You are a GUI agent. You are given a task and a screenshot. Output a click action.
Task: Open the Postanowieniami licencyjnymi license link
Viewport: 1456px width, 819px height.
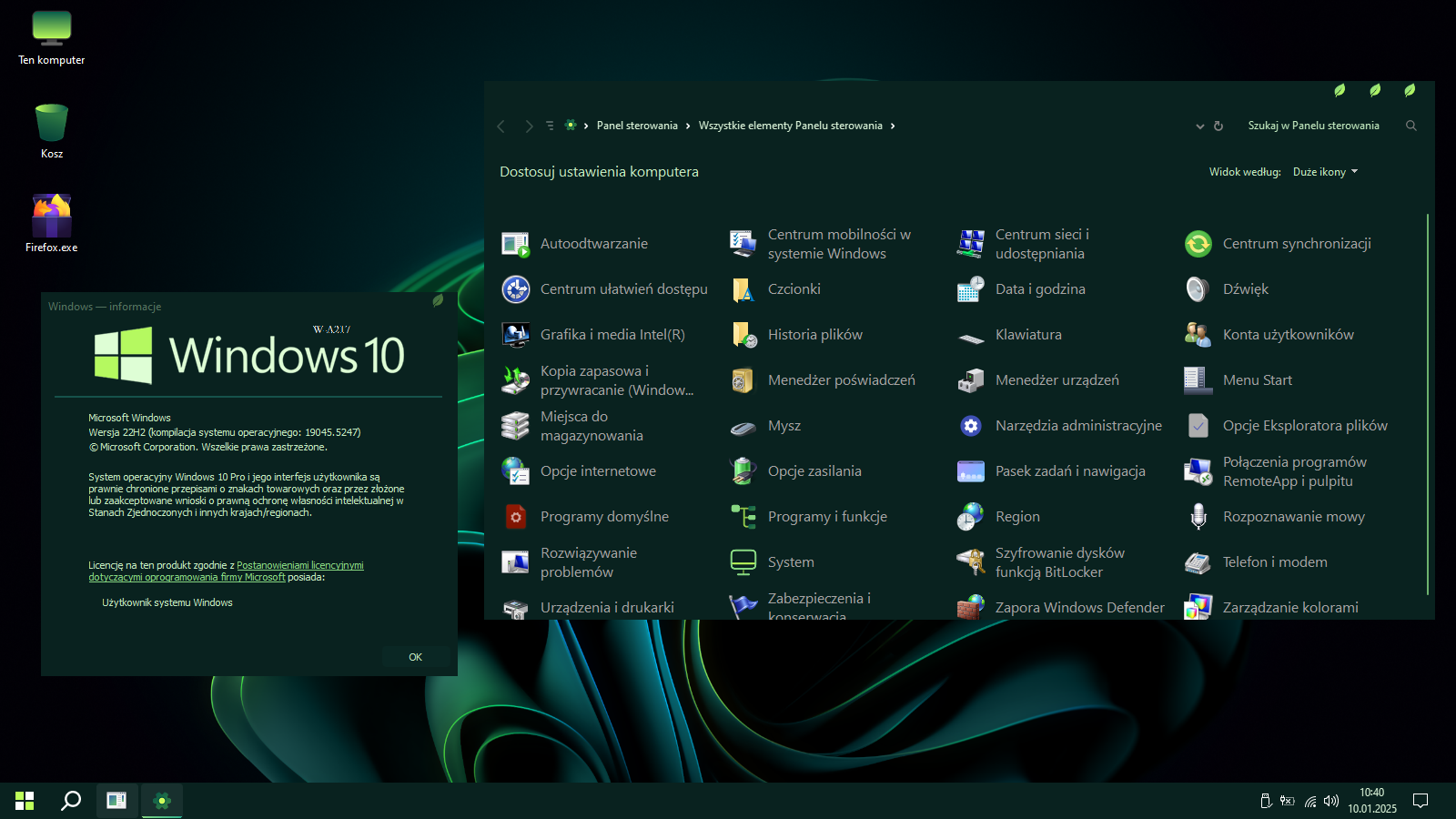299,565
